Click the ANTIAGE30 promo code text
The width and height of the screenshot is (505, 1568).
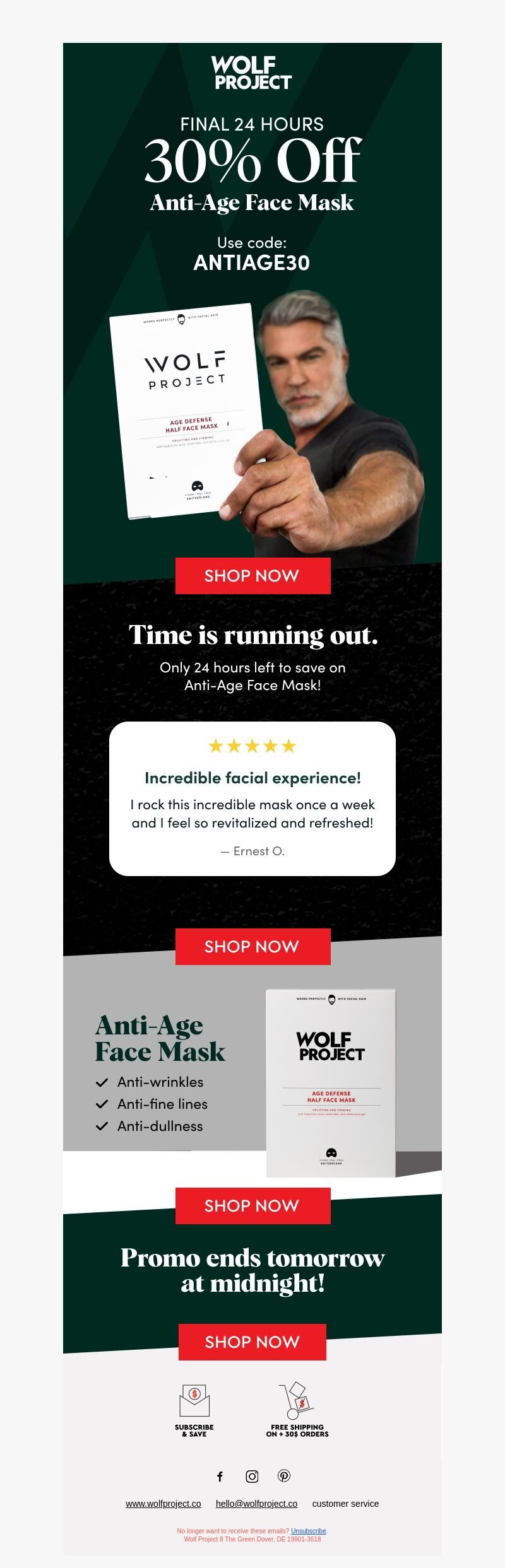[x=252, y=263]
